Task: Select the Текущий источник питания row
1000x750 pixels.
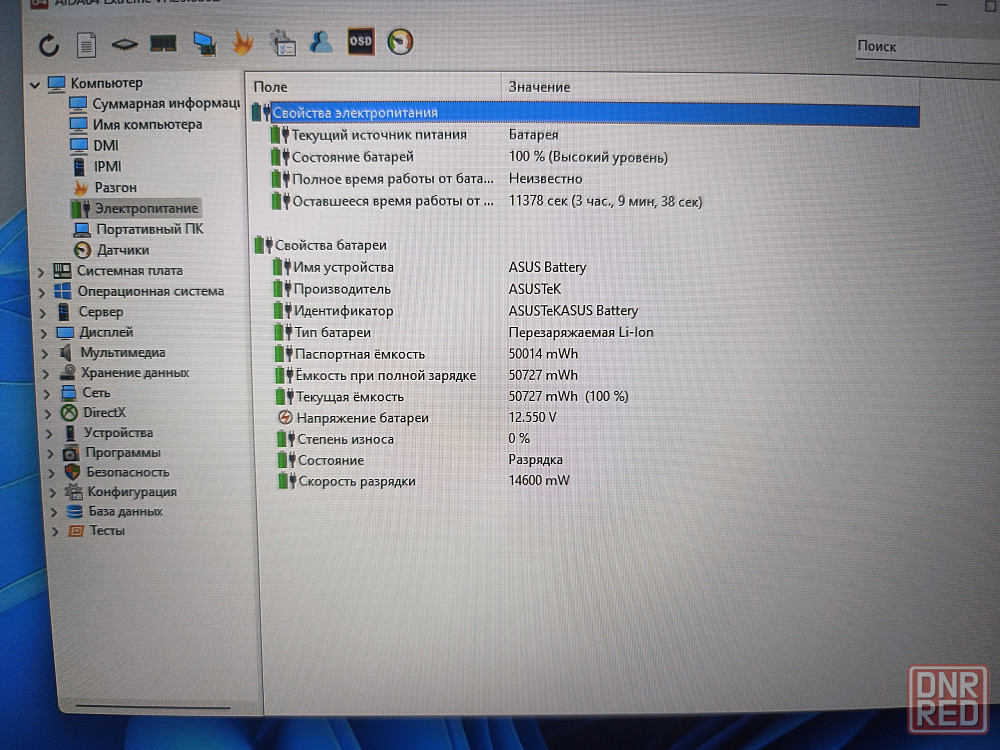Action: pos(415,135)
